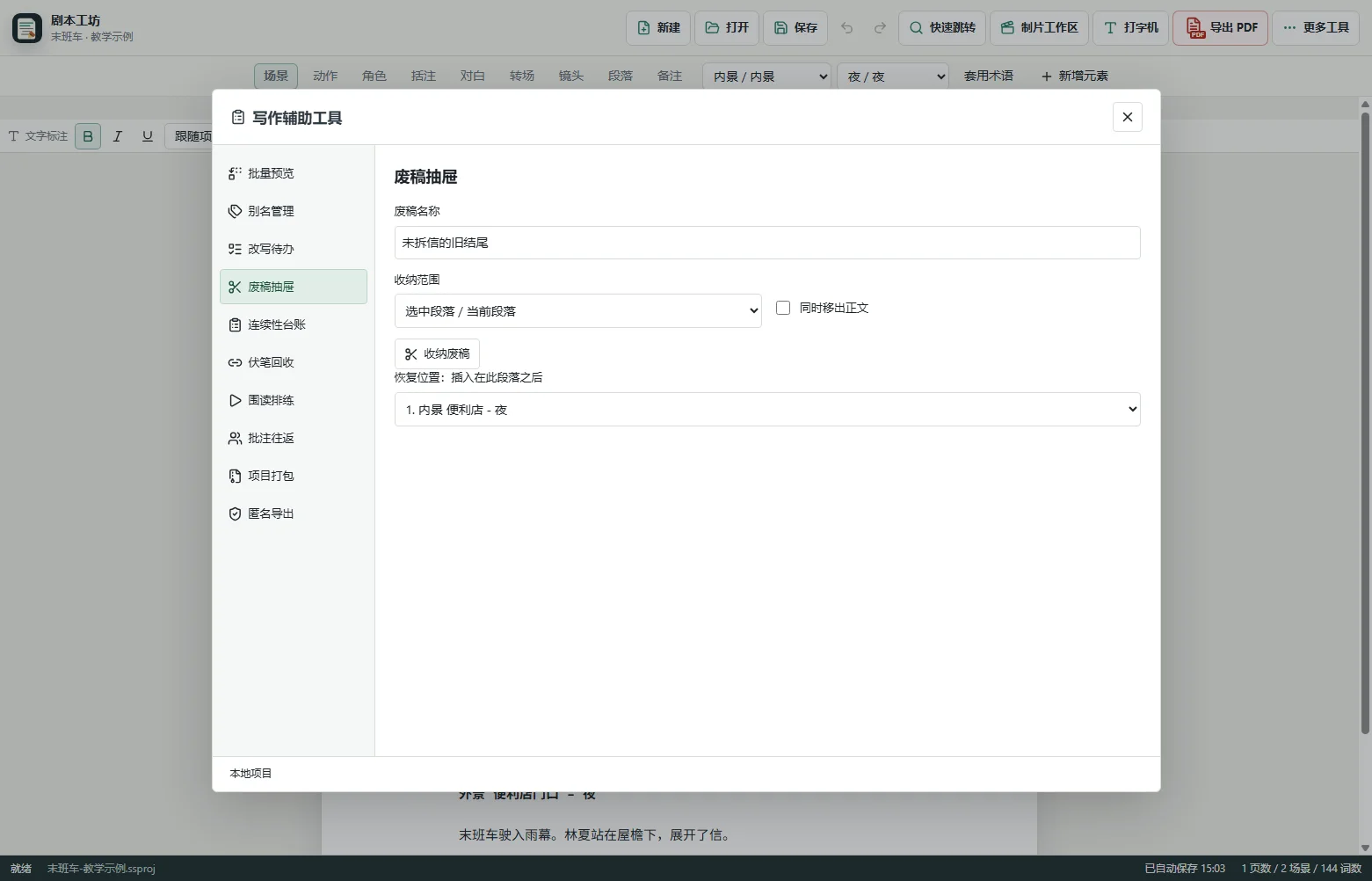Click the 打开 folder button

(x=727, y=27)
